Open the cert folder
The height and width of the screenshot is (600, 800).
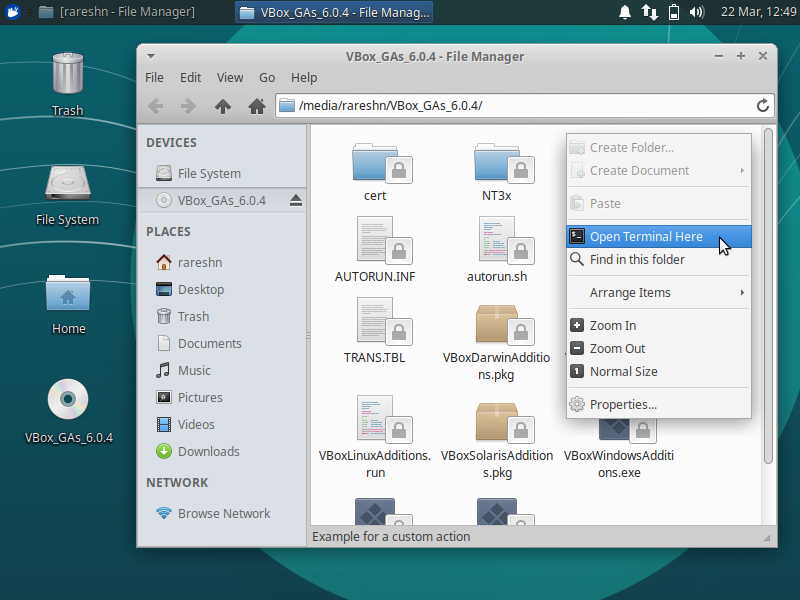pyautogui.click(x=375, y=163)
